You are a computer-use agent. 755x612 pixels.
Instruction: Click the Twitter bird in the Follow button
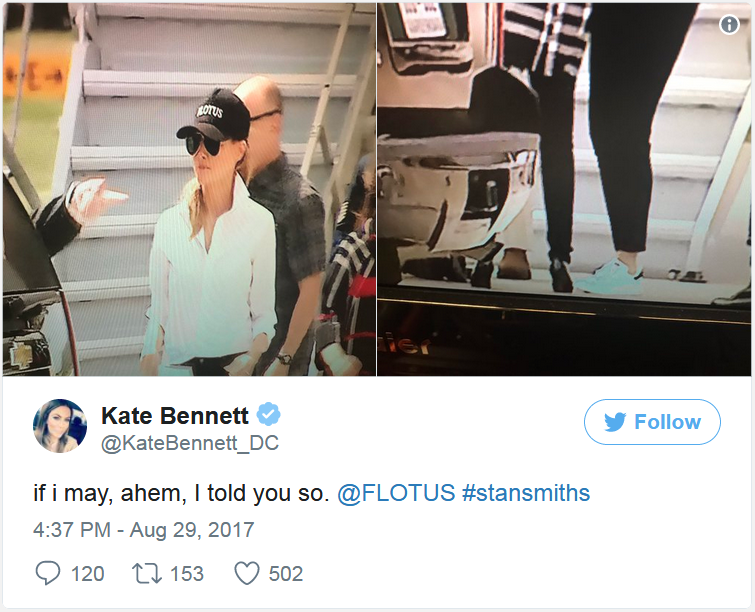(x=615, y=422)
